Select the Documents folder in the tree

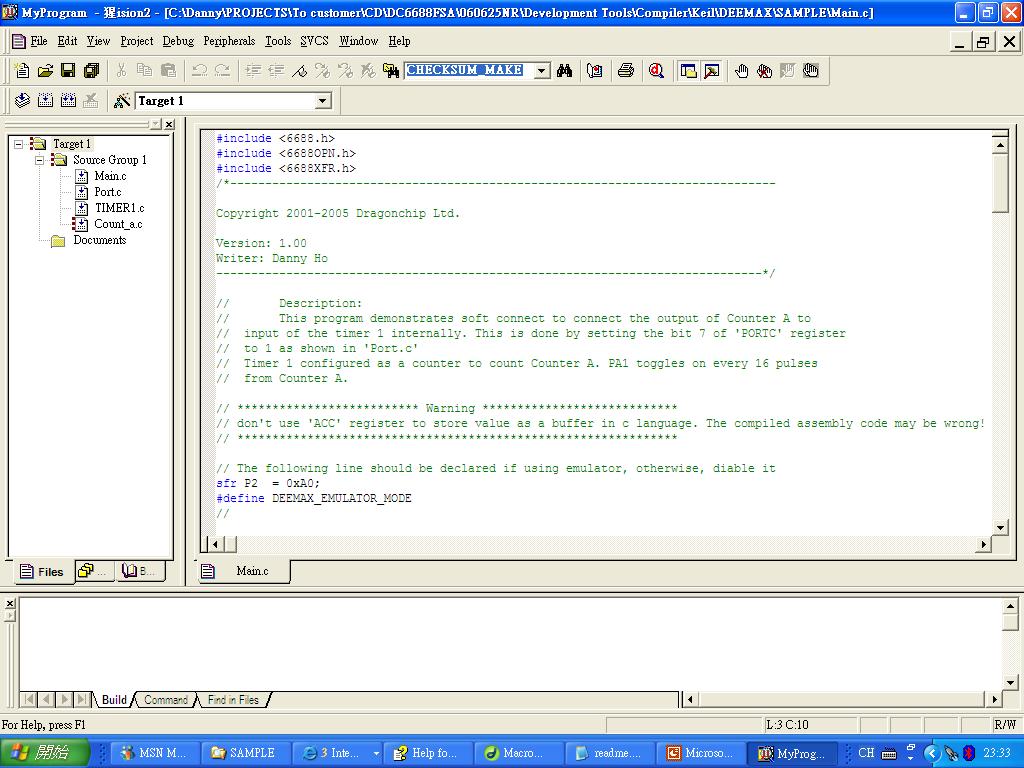click(x=99, y=240)
